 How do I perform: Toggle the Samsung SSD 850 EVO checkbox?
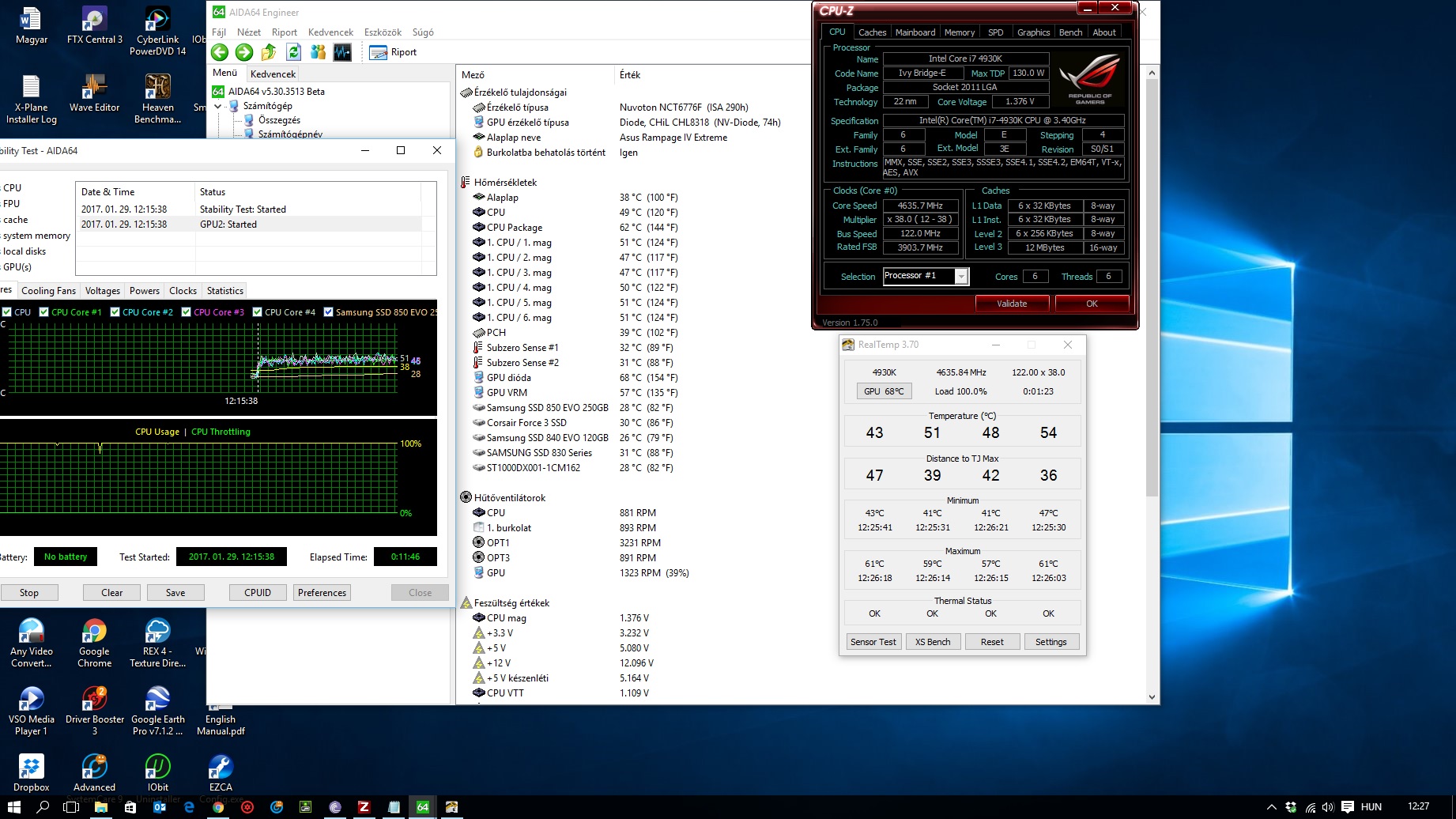[x=329, y=311]
